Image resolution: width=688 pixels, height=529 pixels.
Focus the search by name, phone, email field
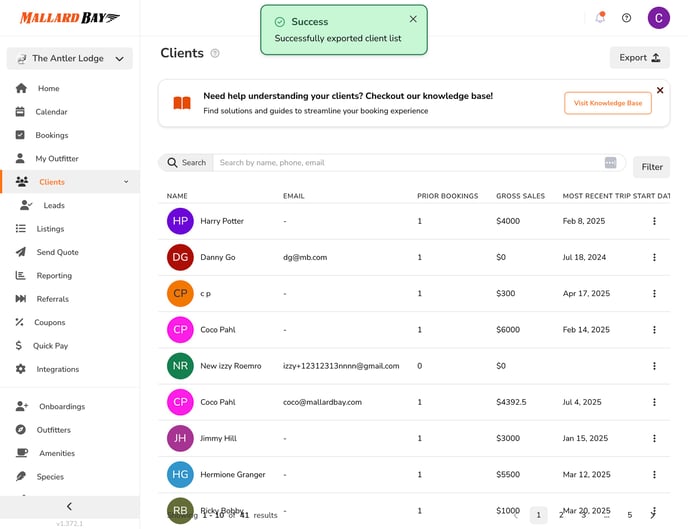pos(410,163)
